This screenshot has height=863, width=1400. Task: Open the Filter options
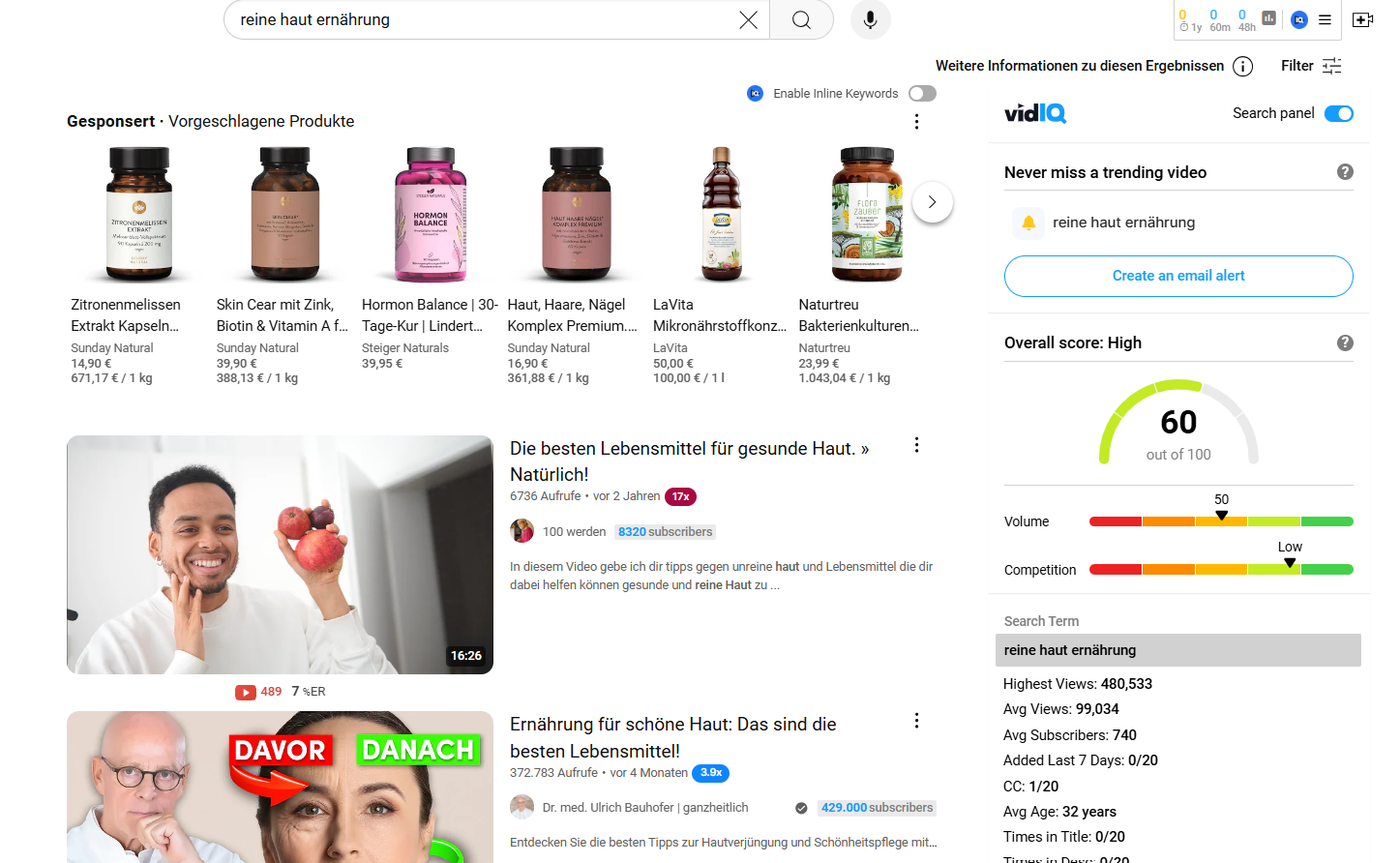(1311, 66)
